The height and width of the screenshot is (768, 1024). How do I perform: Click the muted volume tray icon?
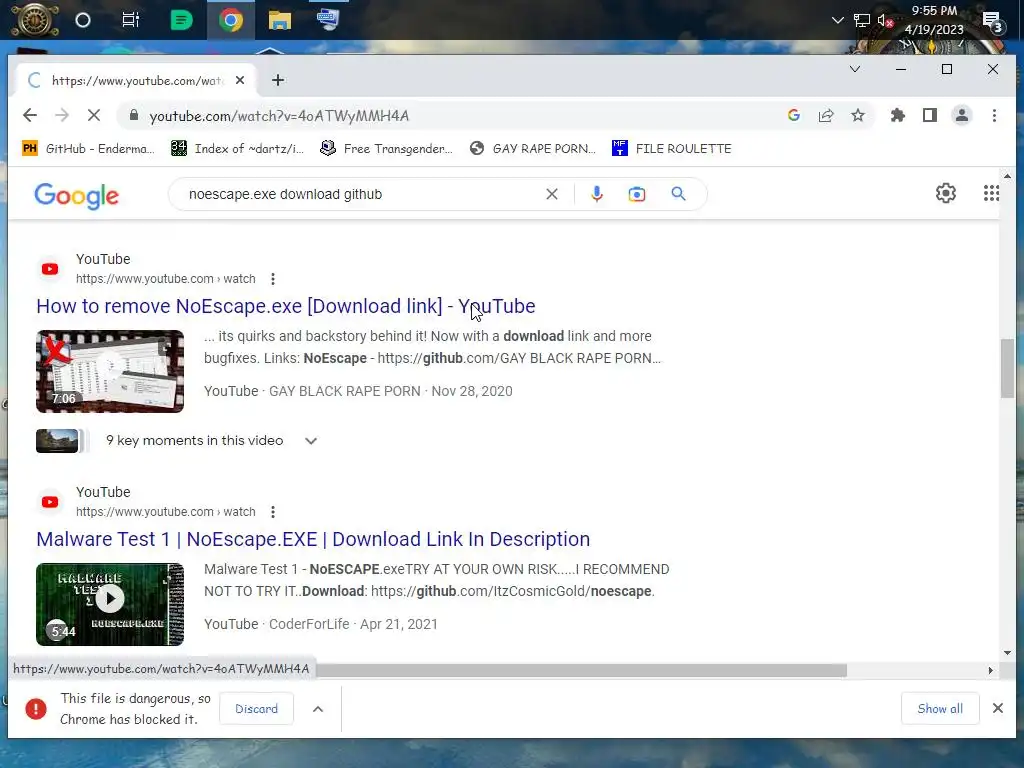[x=884, y=20]
